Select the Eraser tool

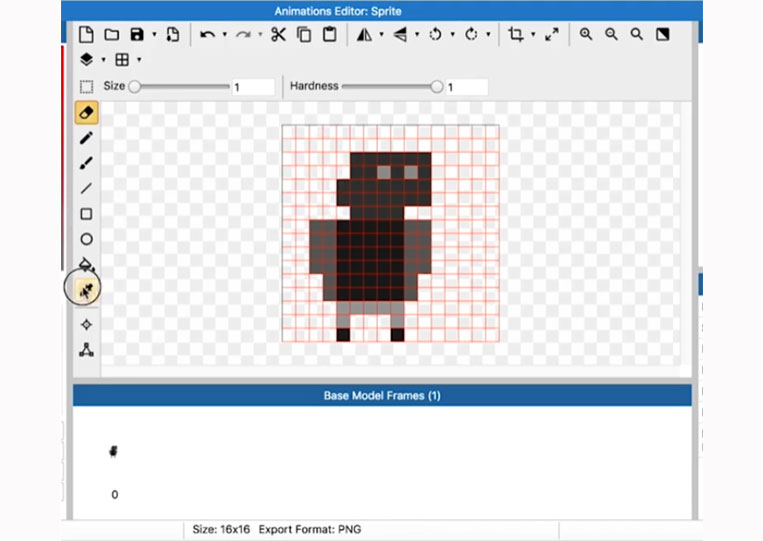(x=87, y=113)
